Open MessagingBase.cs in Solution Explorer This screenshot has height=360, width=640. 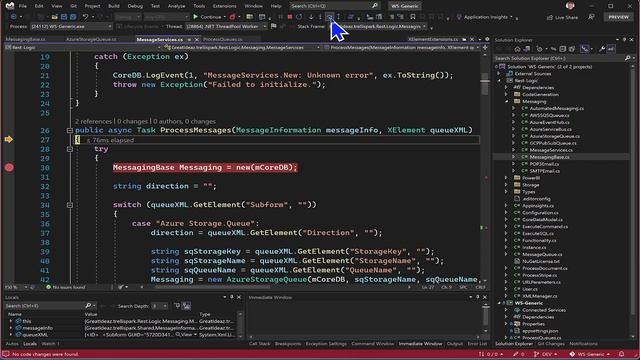549,157
